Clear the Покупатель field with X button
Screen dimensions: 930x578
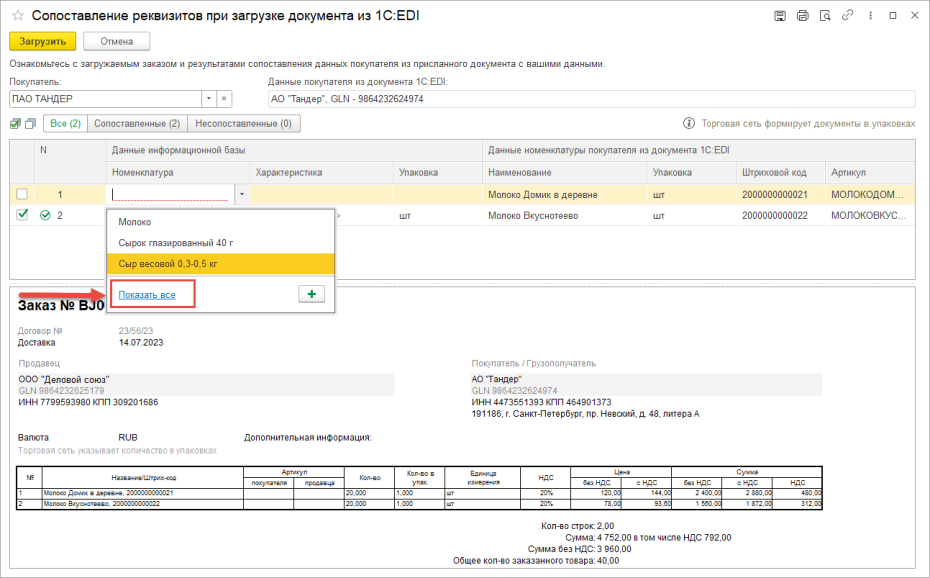[224, 99]
